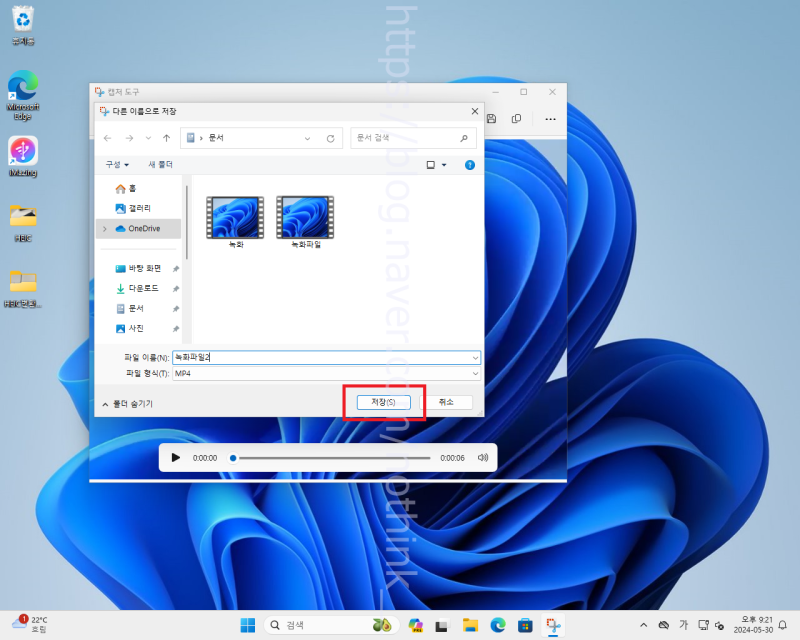Click the Cancel (취소) button
This screenshot has width=800, height=640.
click(x=446, y=402)
